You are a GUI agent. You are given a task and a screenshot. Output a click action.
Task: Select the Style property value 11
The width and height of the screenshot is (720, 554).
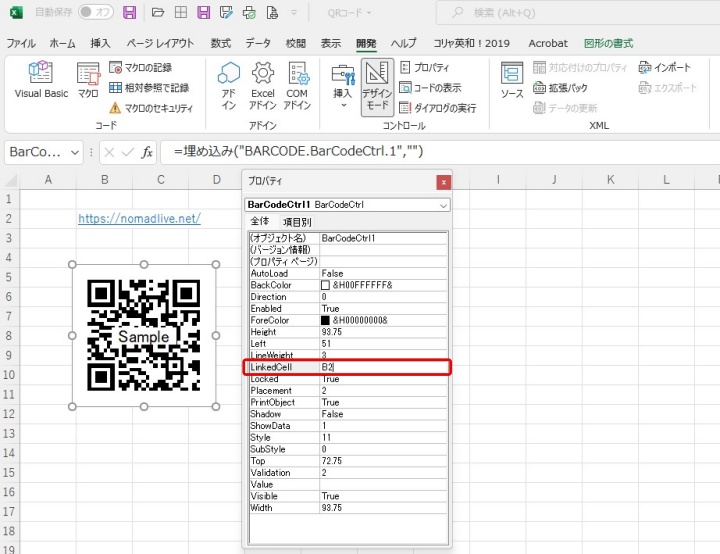pos(383,437)
